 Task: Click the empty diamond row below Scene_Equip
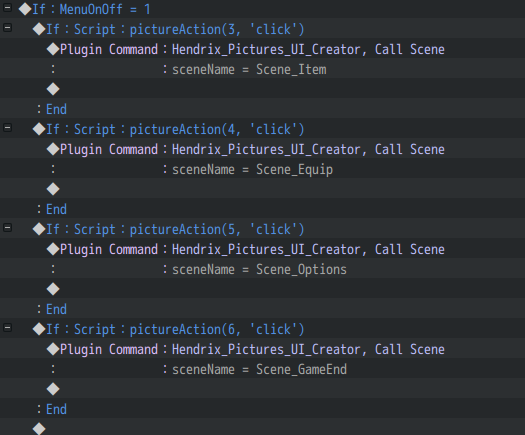pos(262,189)
